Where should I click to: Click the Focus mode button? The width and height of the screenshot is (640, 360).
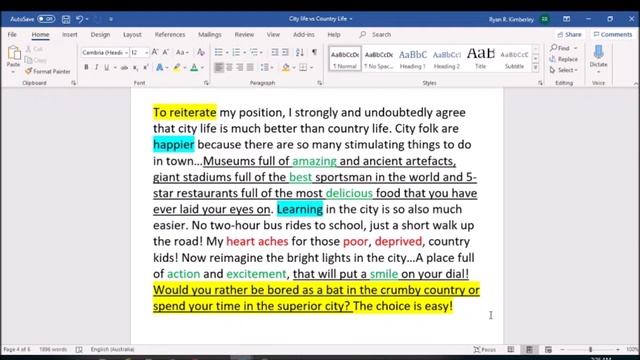484,349
